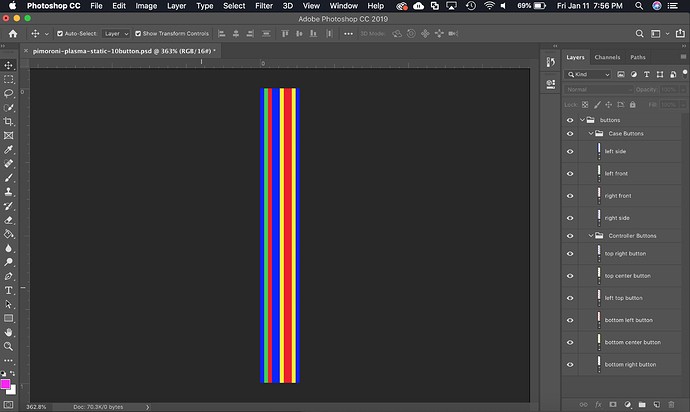Select the Spot Healing Brush tool
Viewport: 690px width, 412px height.
pos(8,164)
